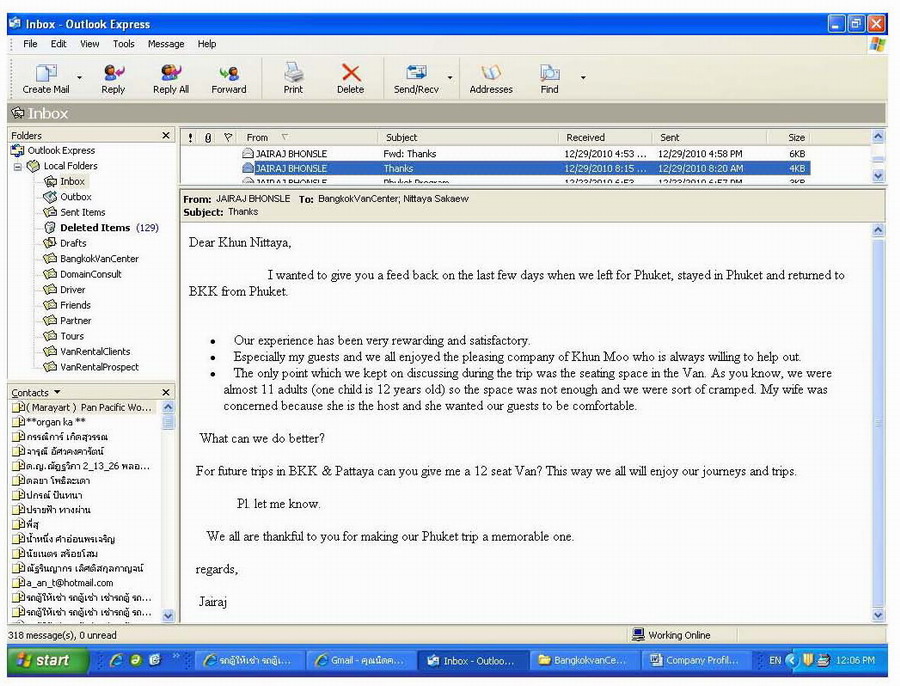Sort by the From column header
900x686 pixels.
[x=309, y=138]
